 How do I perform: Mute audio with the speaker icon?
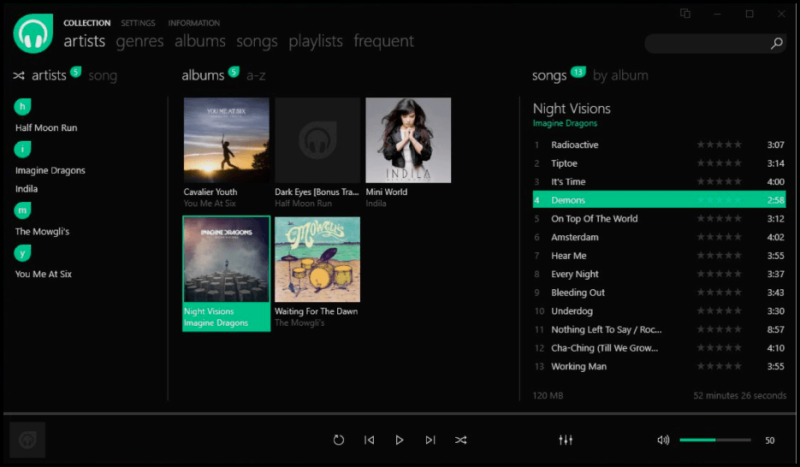(x=663, y=439)
